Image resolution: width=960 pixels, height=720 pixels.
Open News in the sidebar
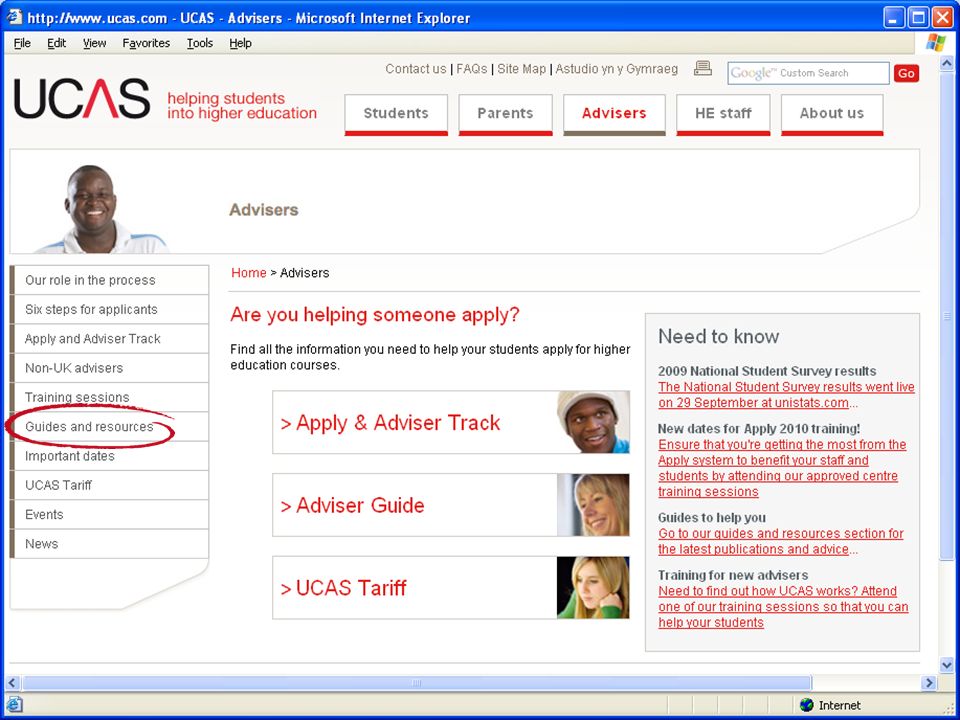[110, 544]
